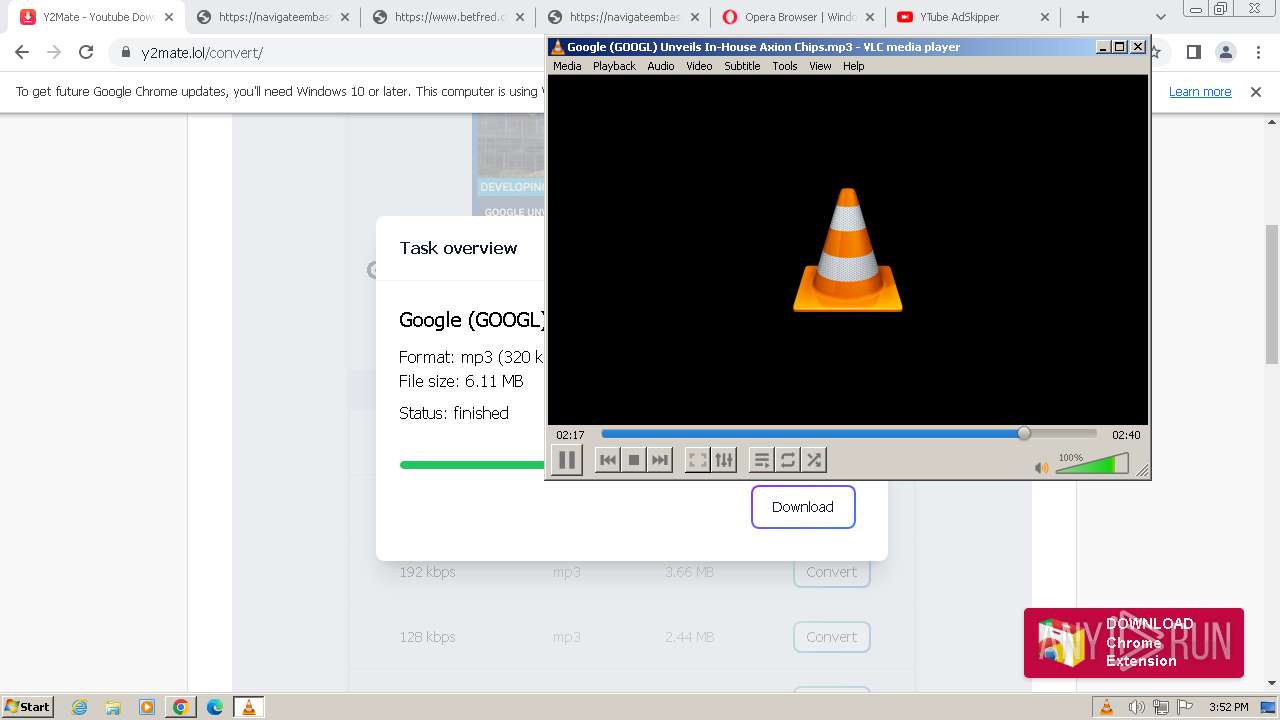The height and width of the screenshot is (720, 1280).
Task: Select VLC in the taskbar
Action: pyautogui.click(x=249, y=707)
